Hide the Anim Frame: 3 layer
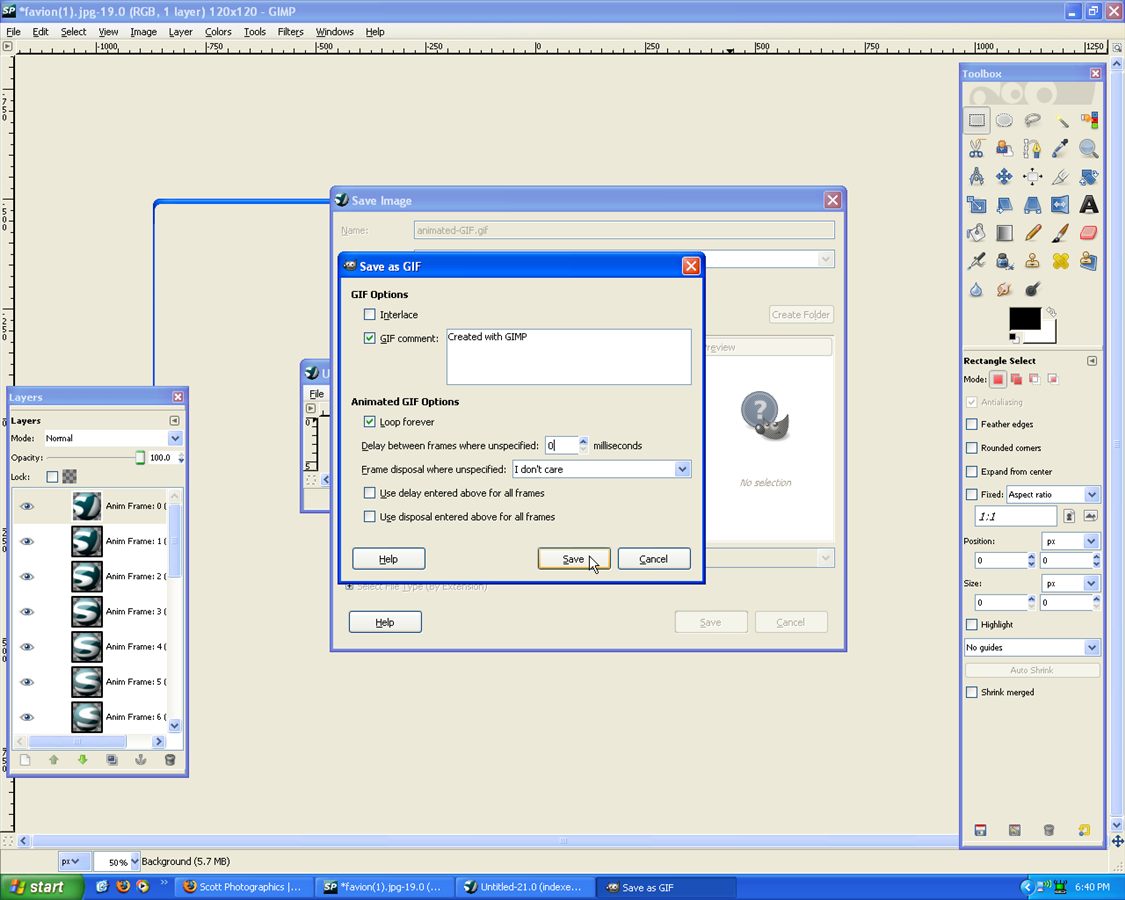 (27, 612)
